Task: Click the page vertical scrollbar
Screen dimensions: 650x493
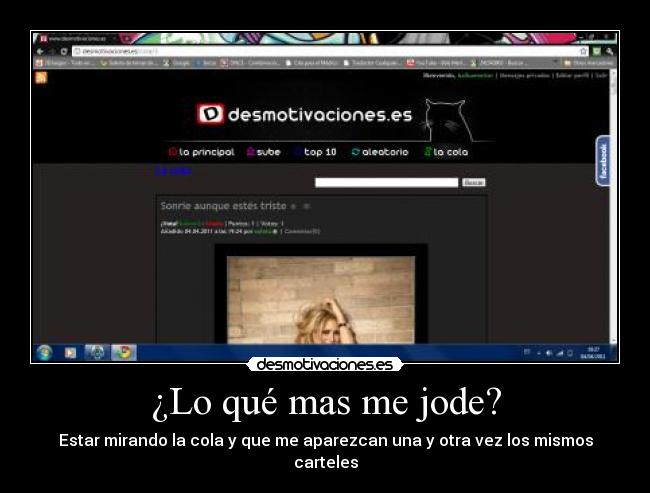Action: point(614,206)
